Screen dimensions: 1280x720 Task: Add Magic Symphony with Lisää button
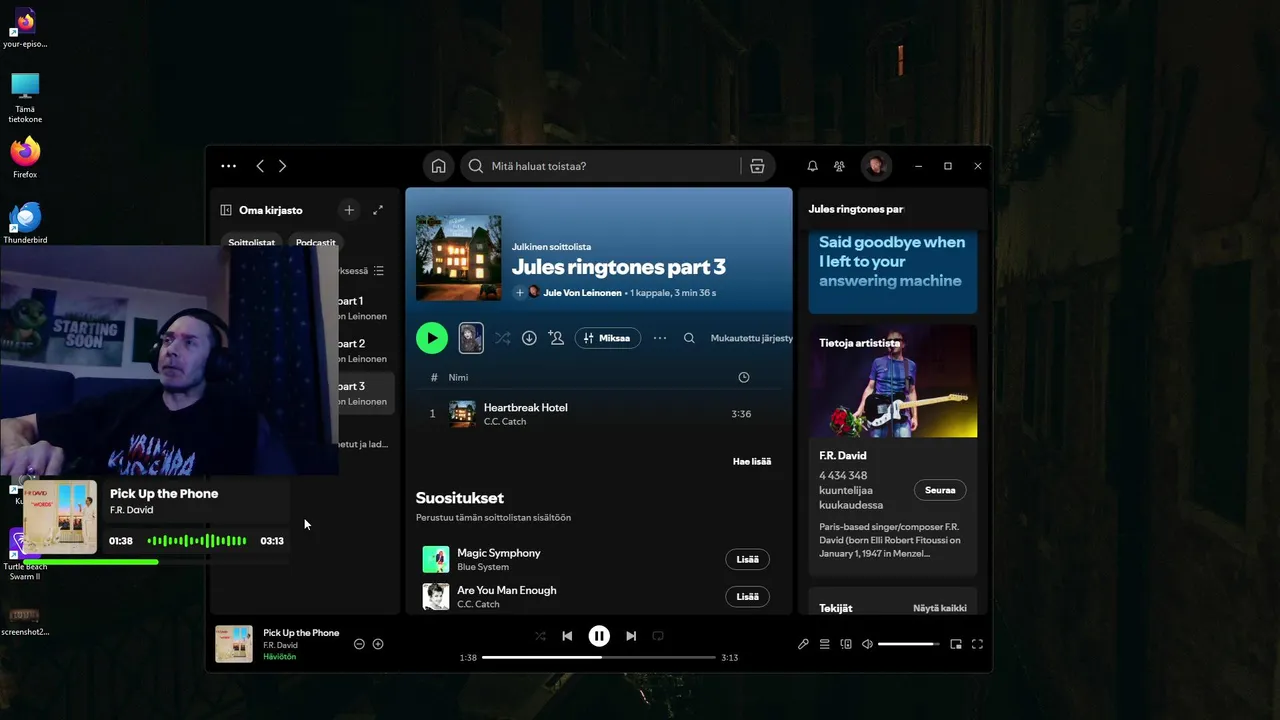(x=747, y=559)
